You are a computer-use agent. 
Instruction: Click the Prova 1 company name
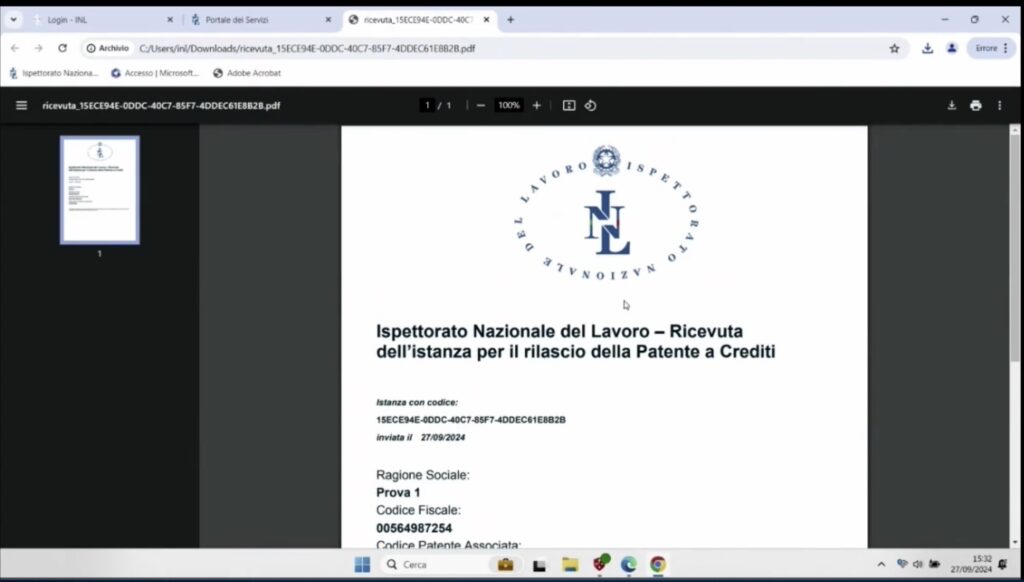click(398, 493)
